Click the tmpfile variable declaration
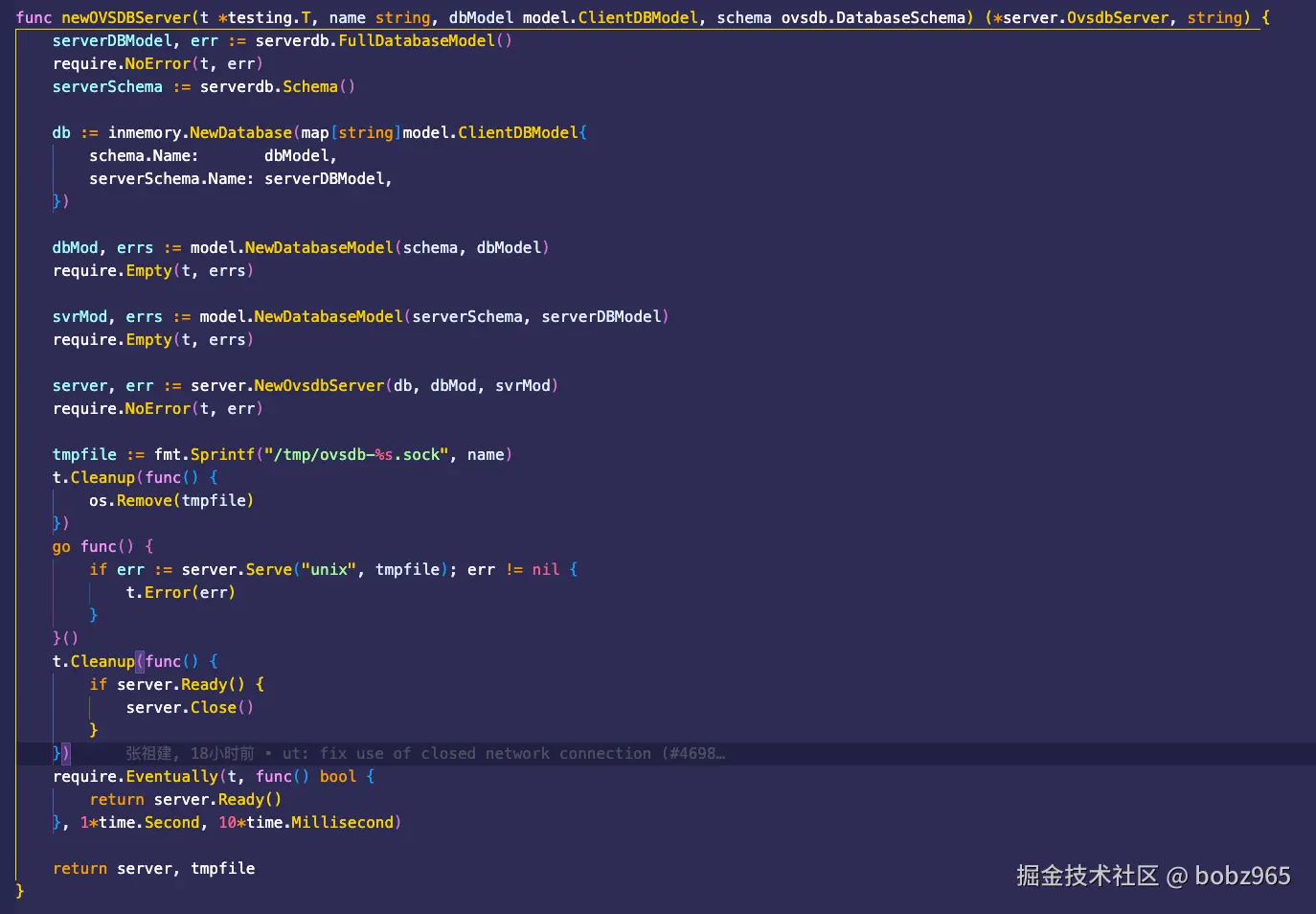The width and height of the screenshot is (1316, 914). [84, 454]
